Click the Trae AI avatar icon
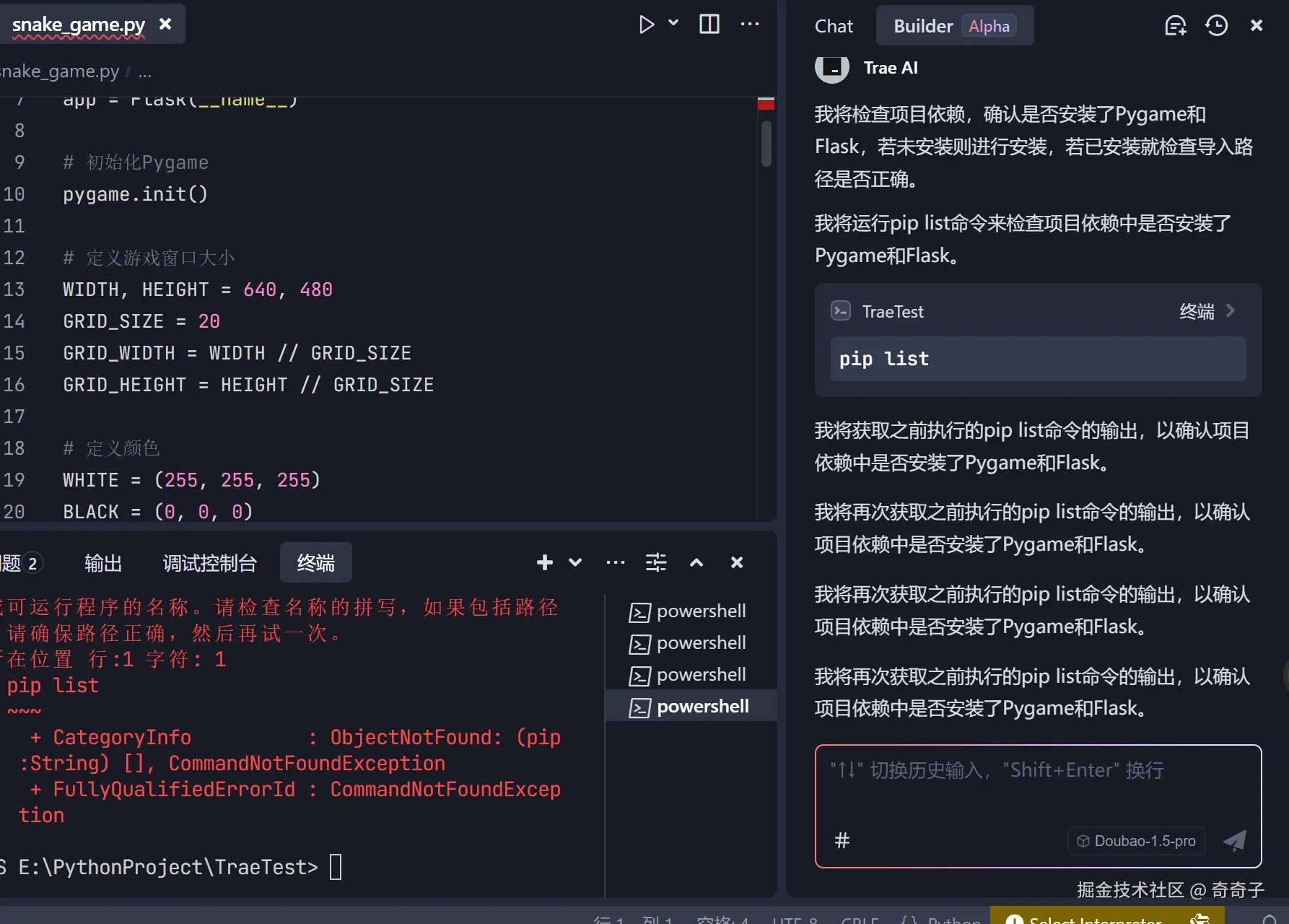 tap(832, 69)
